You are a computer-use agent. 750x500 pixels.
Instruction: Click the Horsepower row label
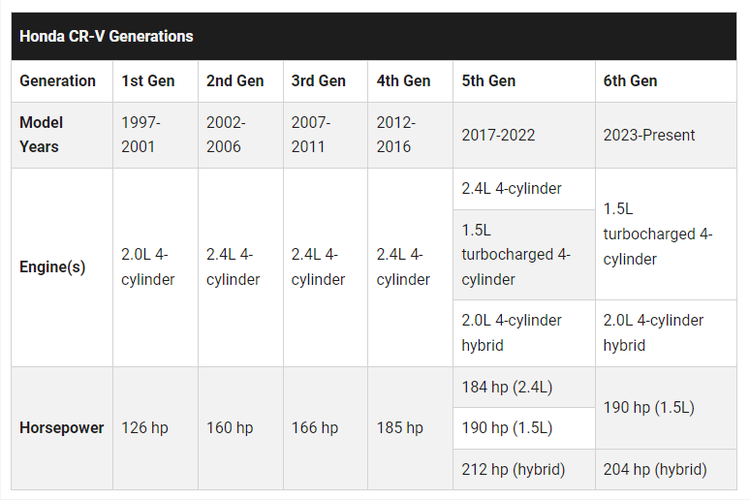click(62, 428)
